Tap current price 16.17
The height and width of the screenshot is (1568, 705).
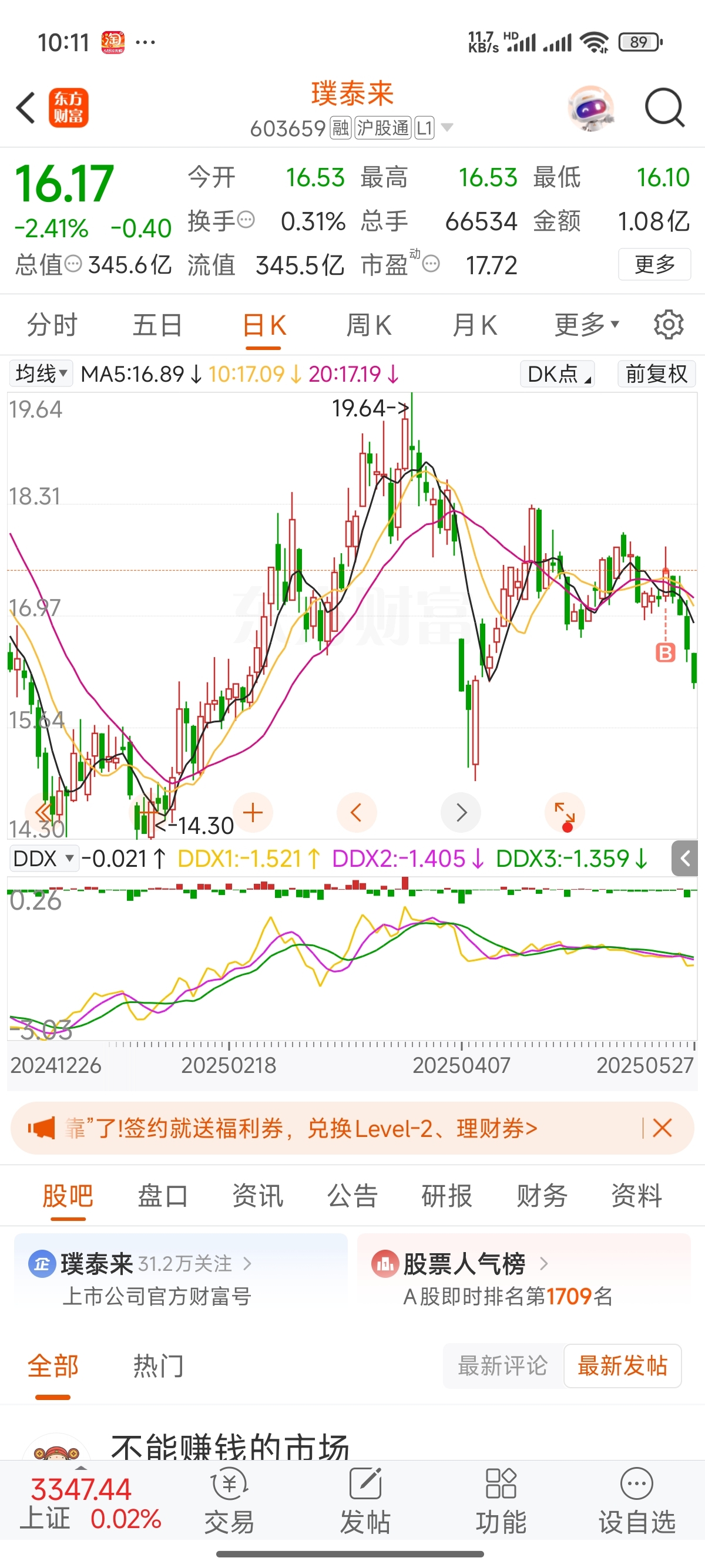point(64,184)
